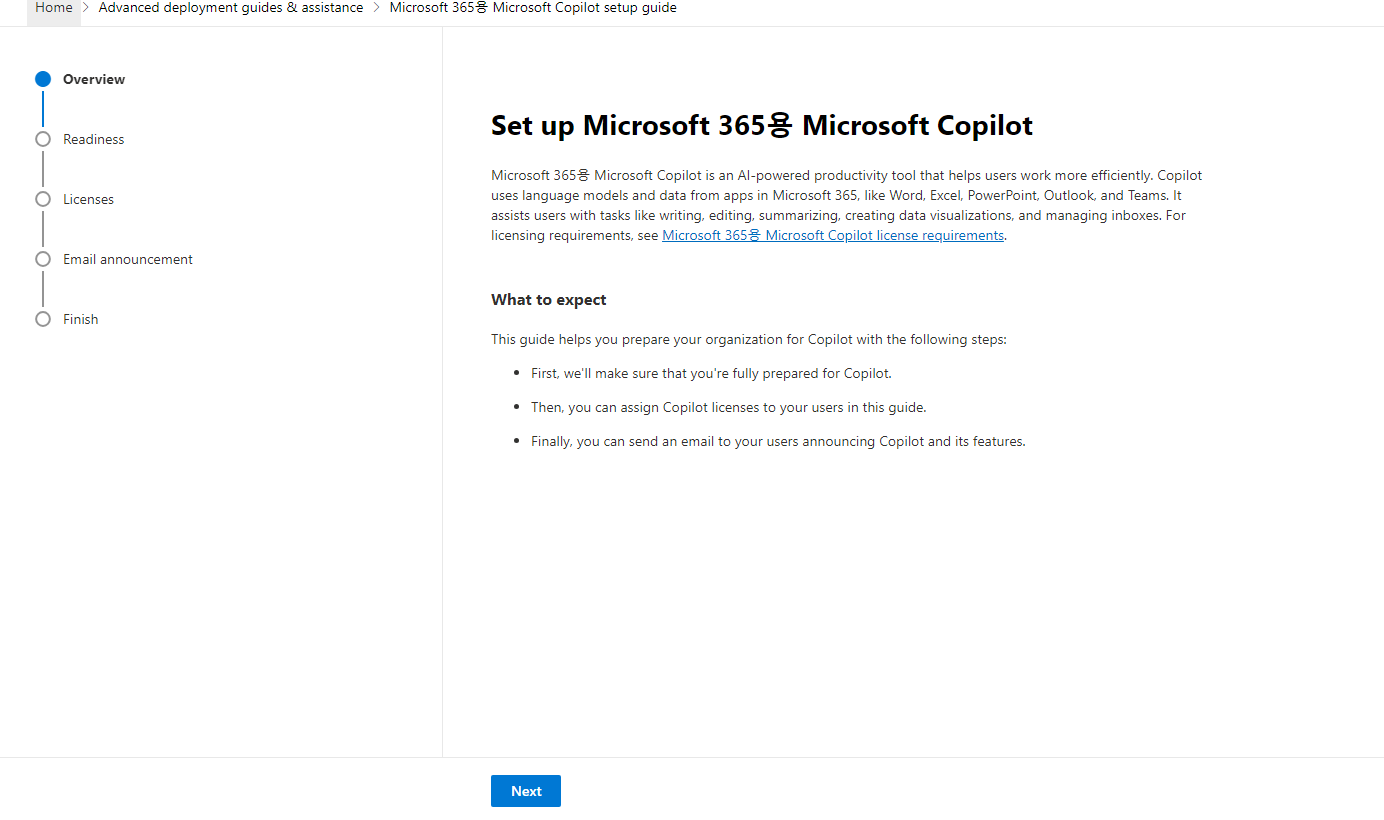Click sentence 'This guide helps you prepare your organization'

(x=749, y=339)
